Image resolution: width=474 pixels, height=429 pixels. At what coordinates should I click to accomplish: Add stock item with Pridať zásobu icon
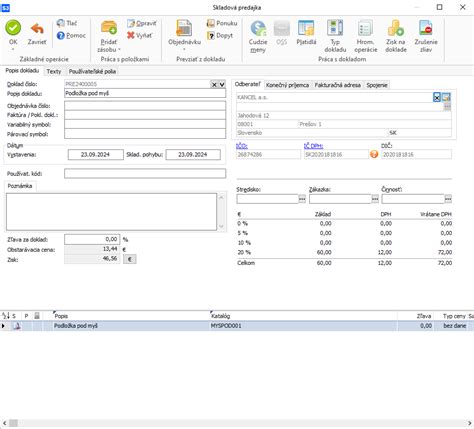pos(109,28)
